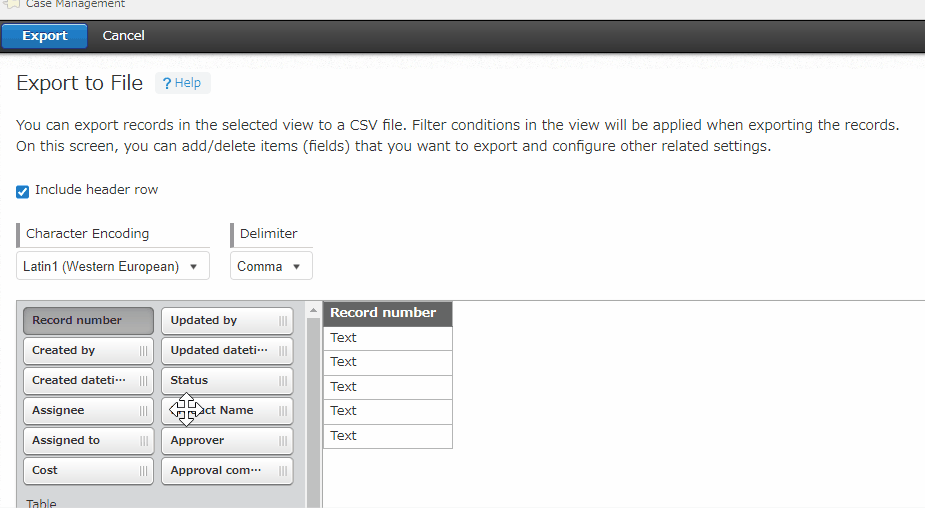
Task: Click the Help question mark icon
Action: click(167, 83)
